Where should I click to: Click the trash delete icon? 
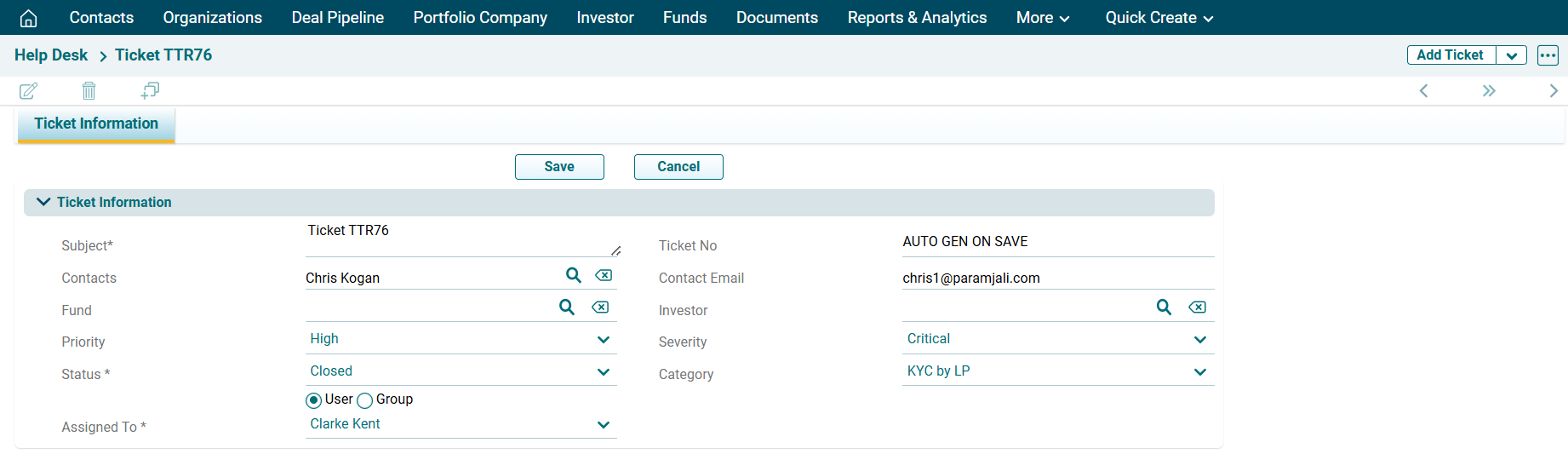click(x=89, y=90)
